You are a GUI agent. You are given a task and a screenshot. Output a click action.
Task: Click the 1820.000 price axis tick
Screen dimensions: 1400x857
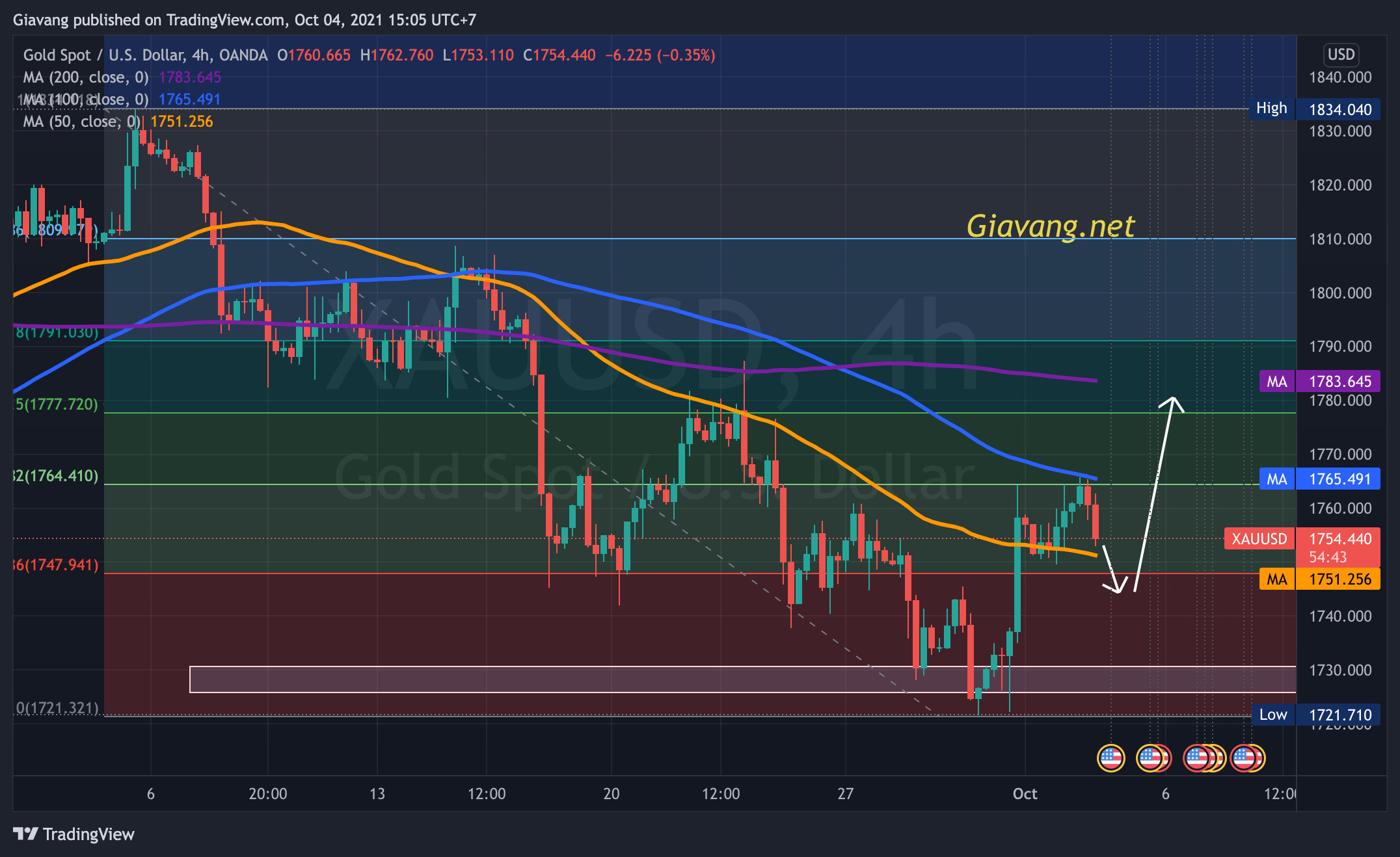tap(1340, 185)
